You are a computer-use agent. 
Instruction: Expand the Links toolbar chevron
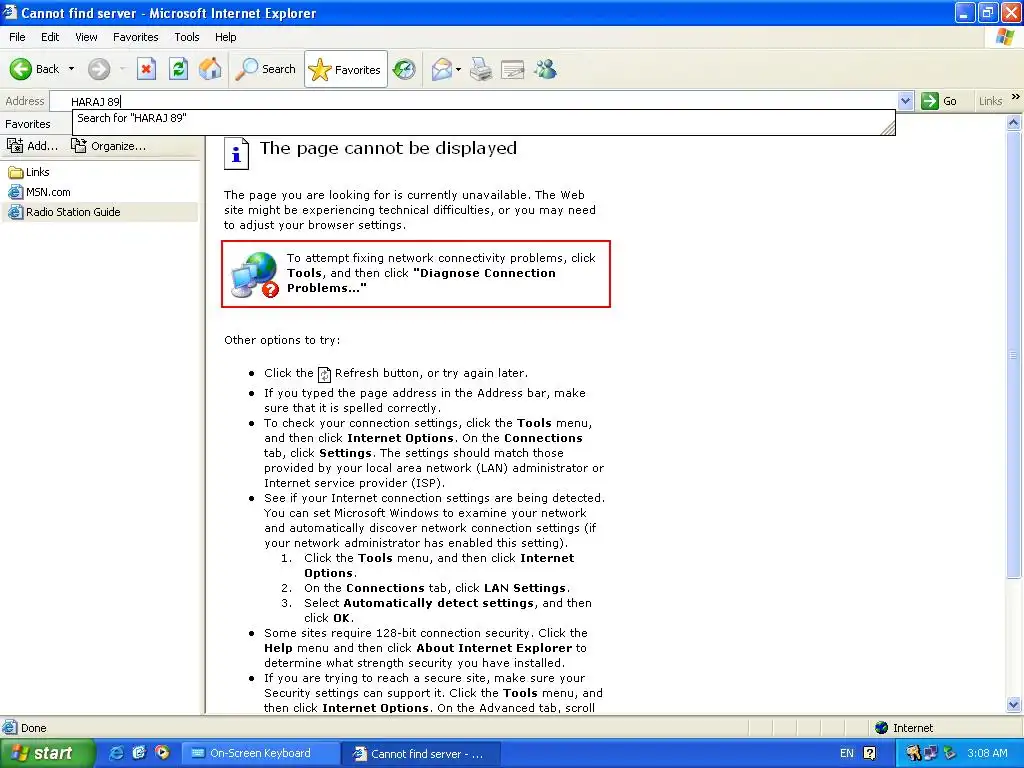[1016, 97]
